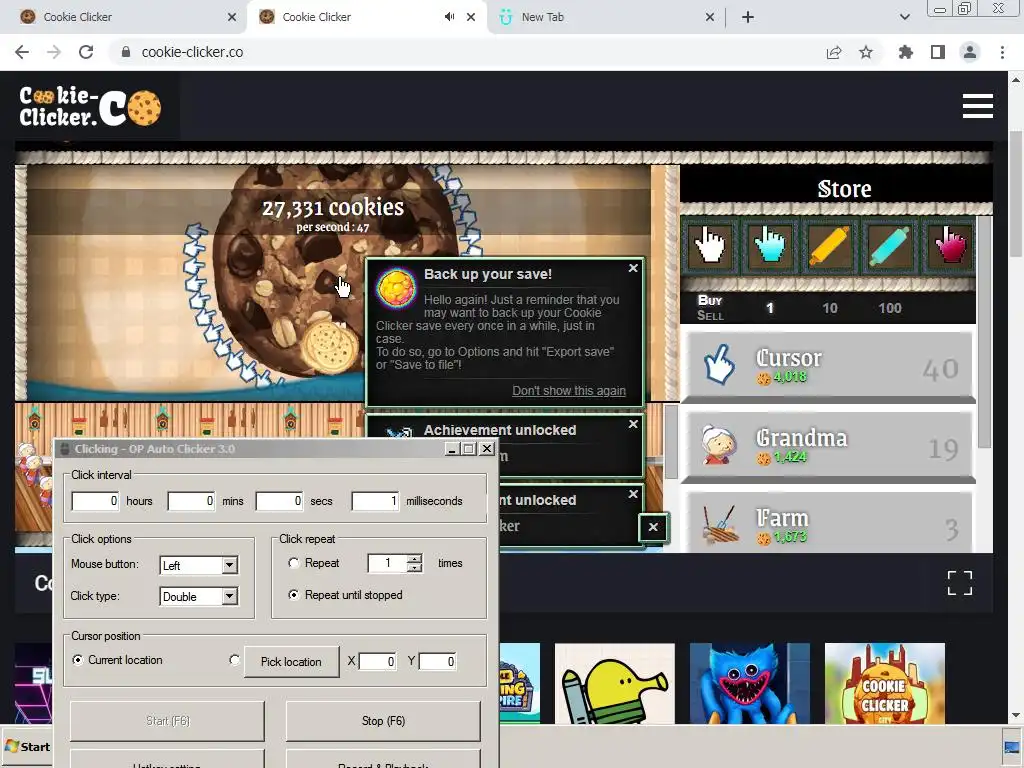Focus the hours interval input field
This screenshot has height=768, width=1024.
tap(95, 501)
